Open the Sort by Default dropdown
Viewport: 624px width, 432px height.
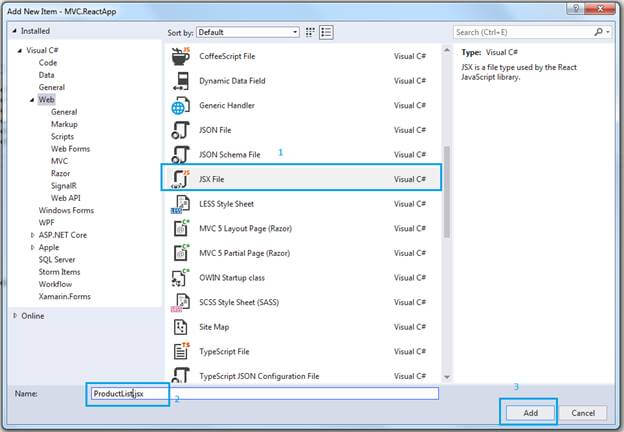pos(248,32)
